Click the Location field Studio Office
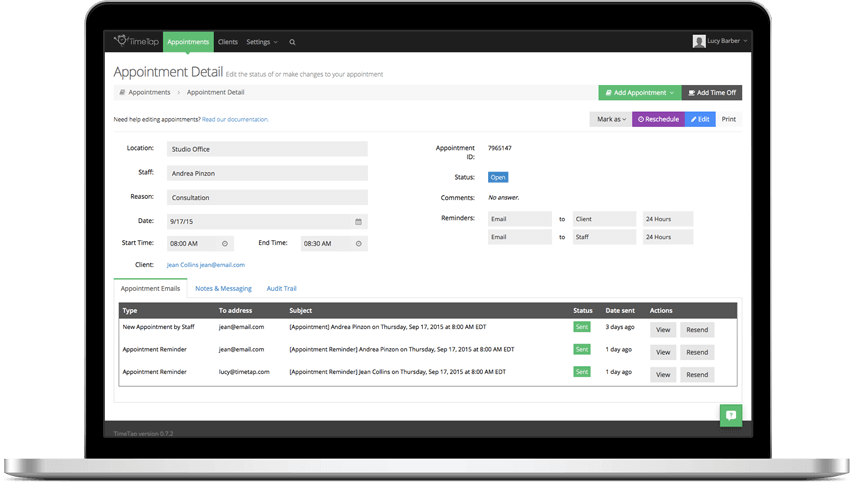 pyautogui.click(x=267, y=149)
